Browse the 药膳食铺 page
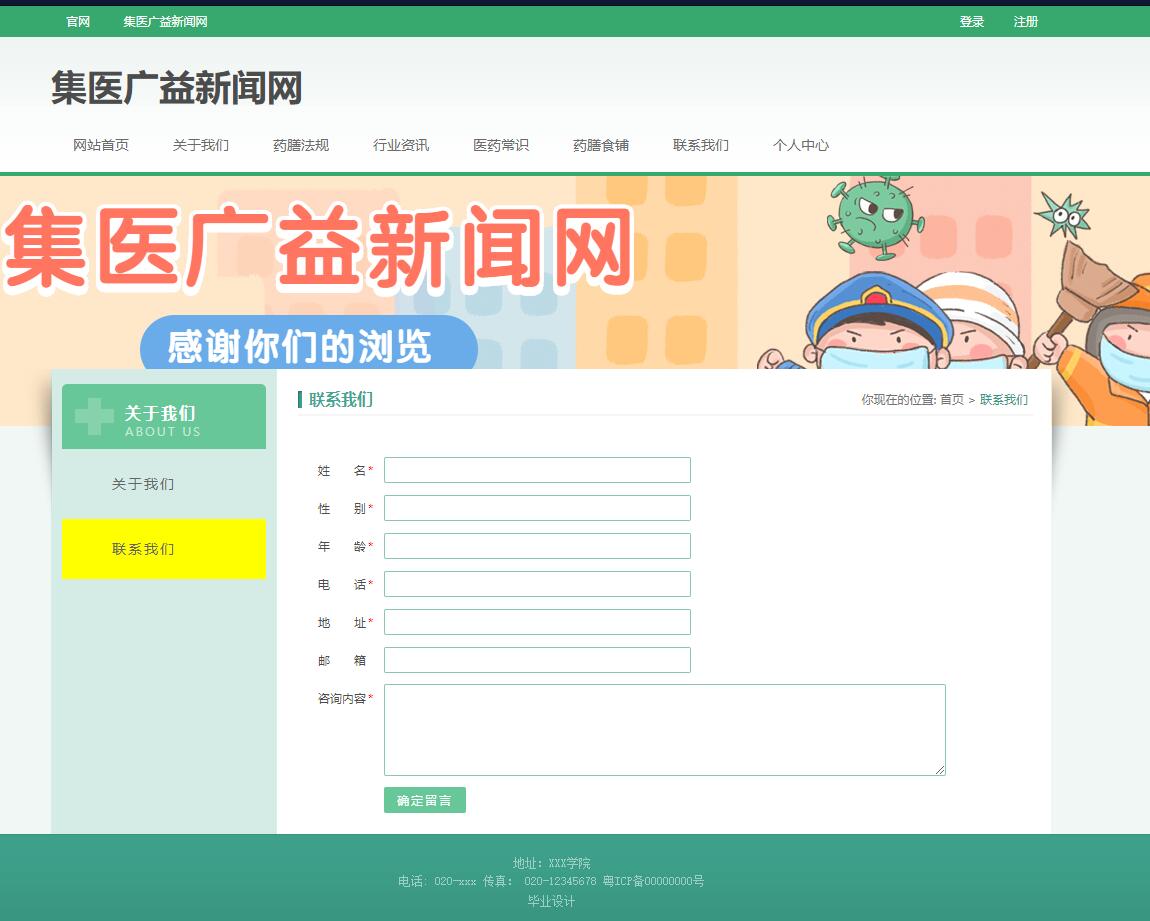This screenshot has height=921, width=1150. (x=600, y=144)
